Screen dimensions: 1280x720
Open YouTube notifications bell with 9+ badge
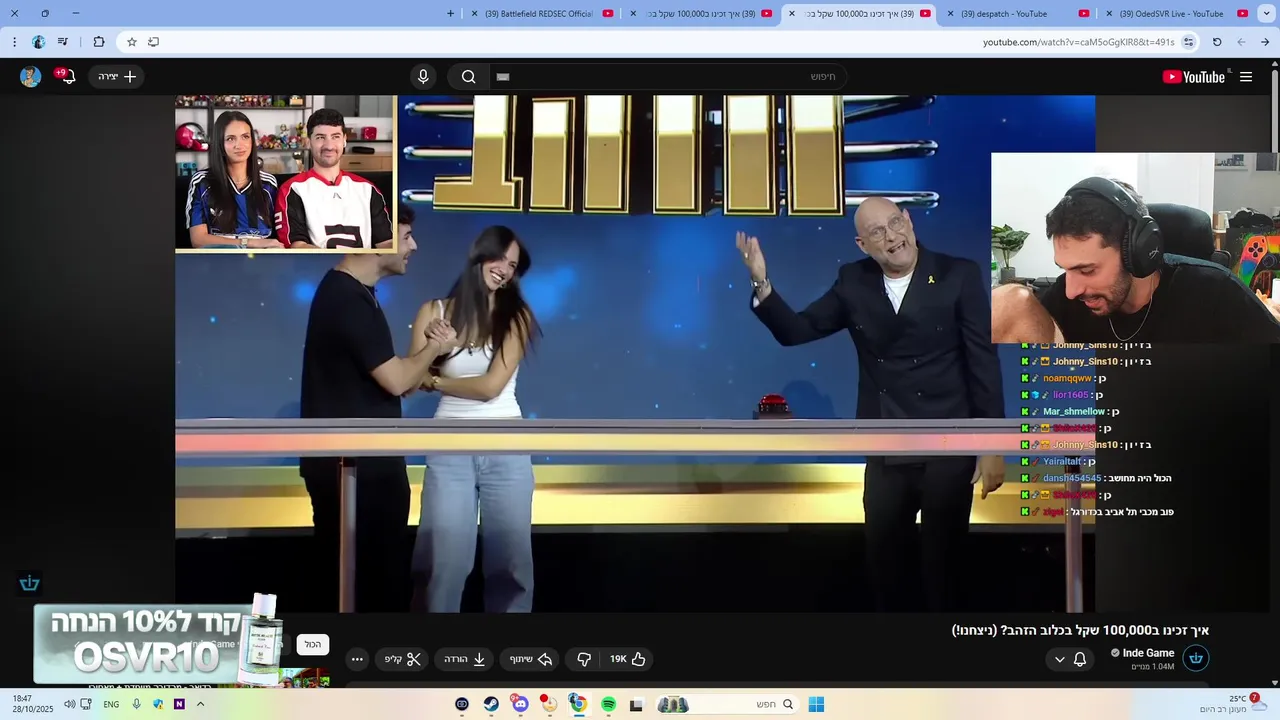pos(68,76)
